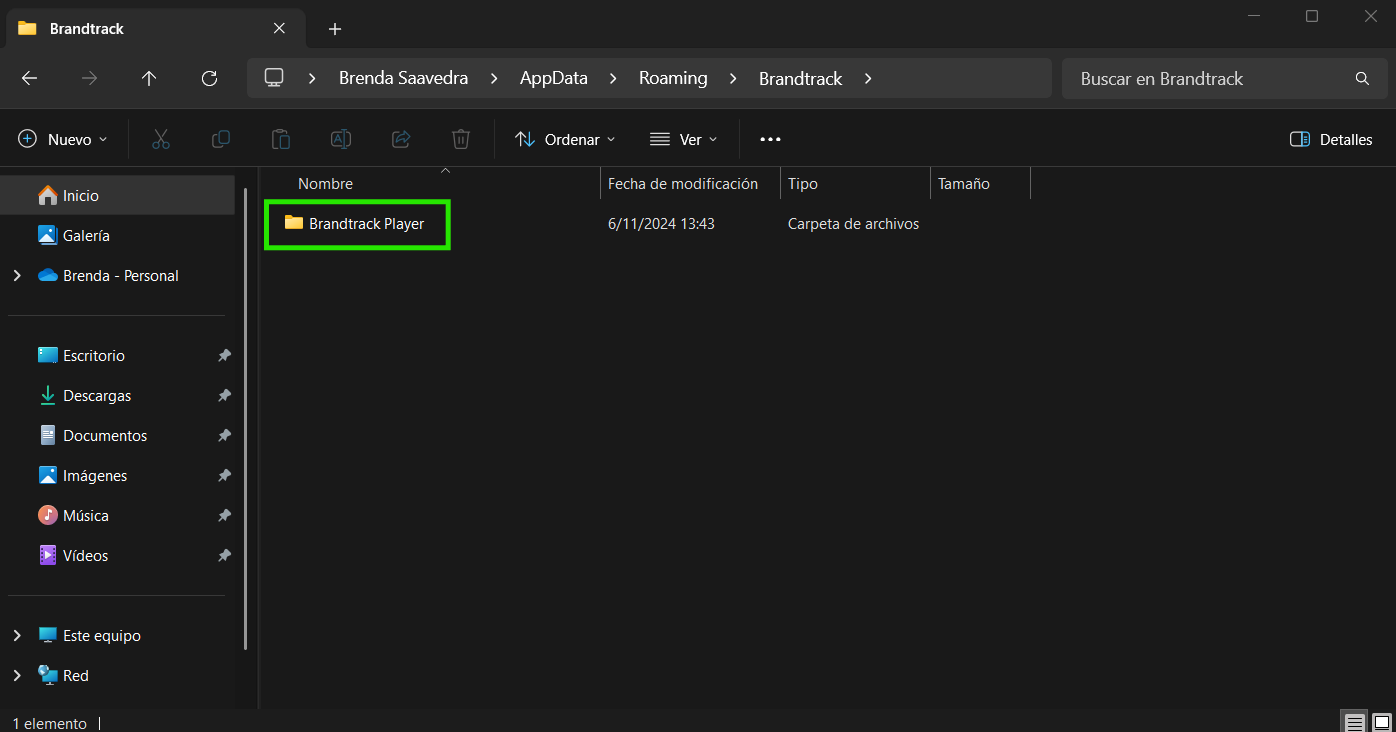Switch to details list view icon

(1354, 722)
